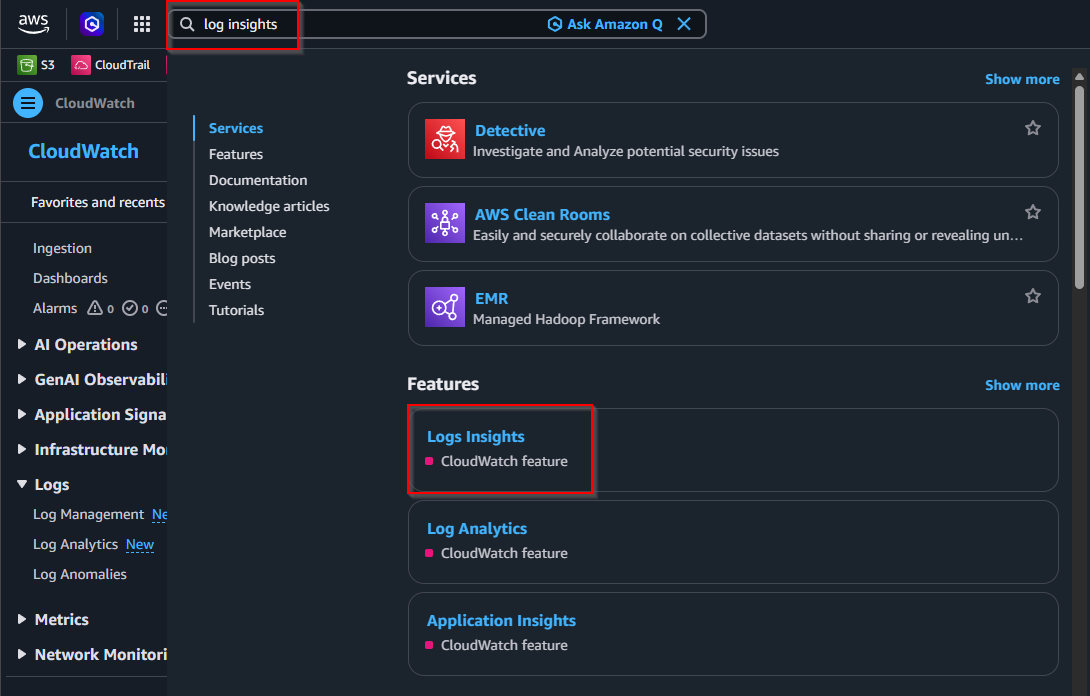This screenshot has height=696, width=1090.
Task: Open Log Management in sidebar
Action: (x=88, y=515)
